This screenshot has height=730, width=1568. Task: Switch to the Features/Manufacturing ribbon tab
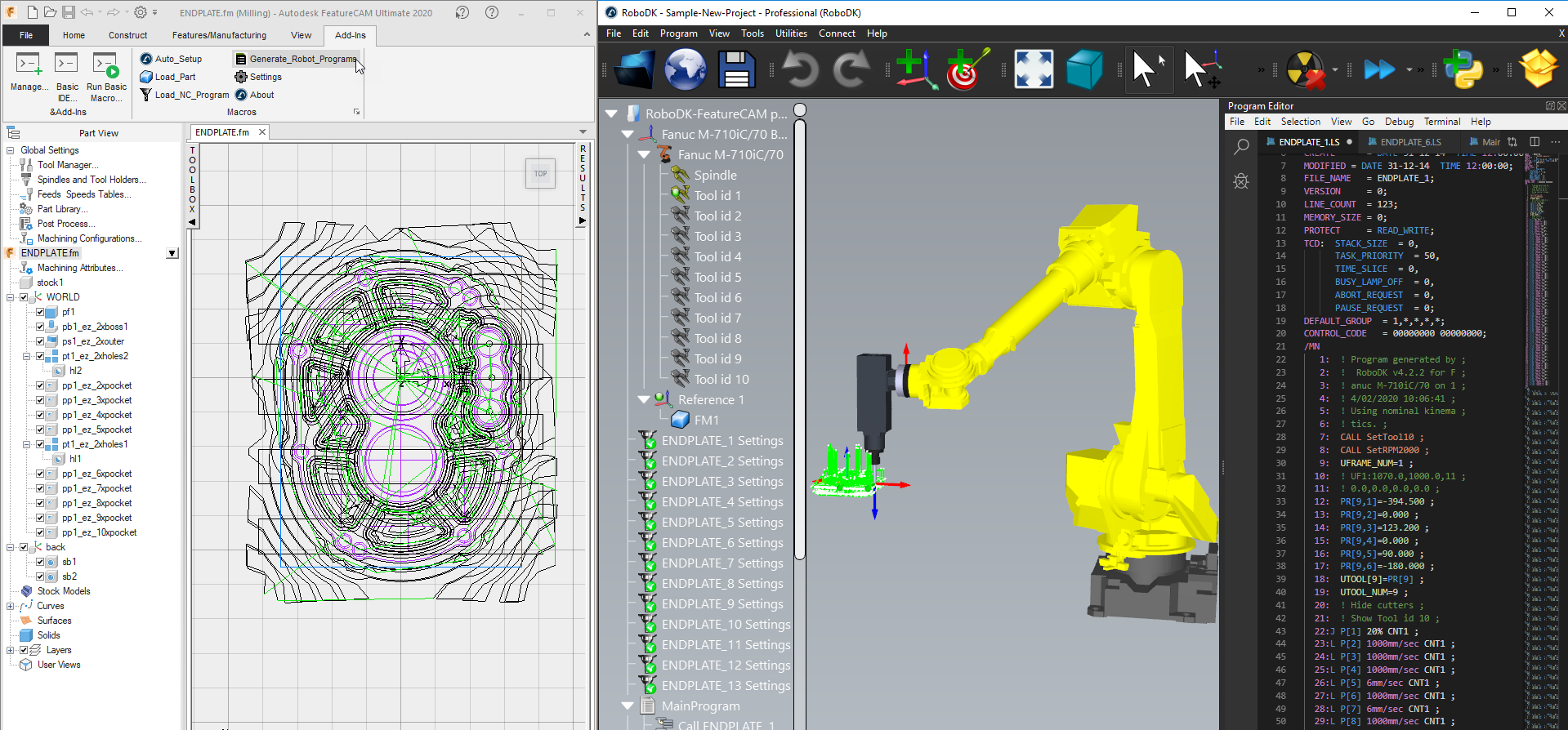coord(219,35)
